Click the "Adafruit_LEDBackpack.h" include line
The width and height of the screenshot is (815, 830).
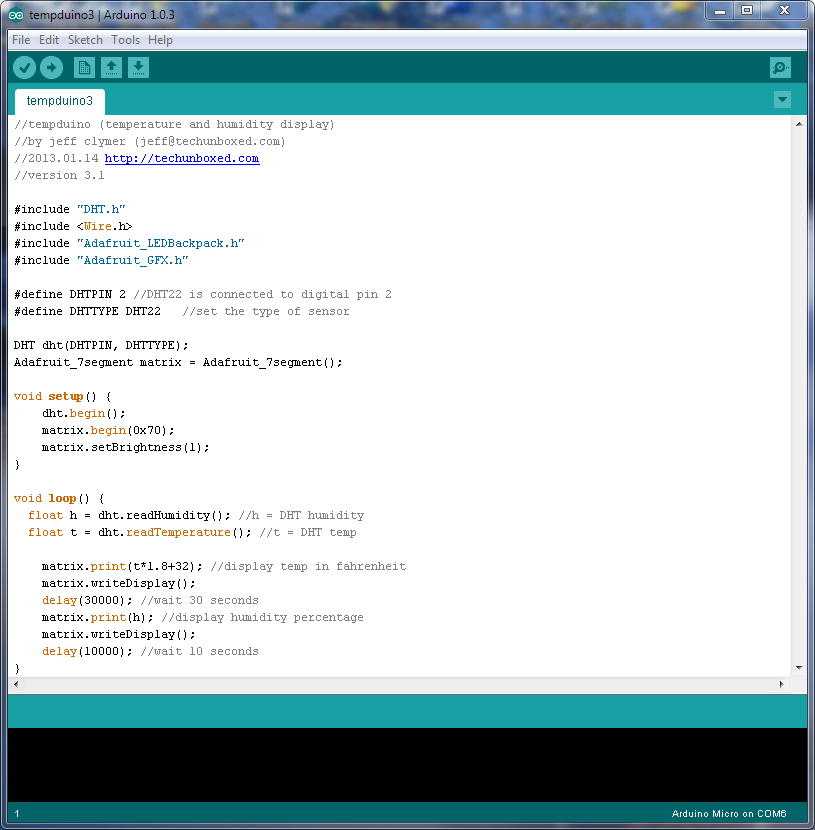(129, 243)
